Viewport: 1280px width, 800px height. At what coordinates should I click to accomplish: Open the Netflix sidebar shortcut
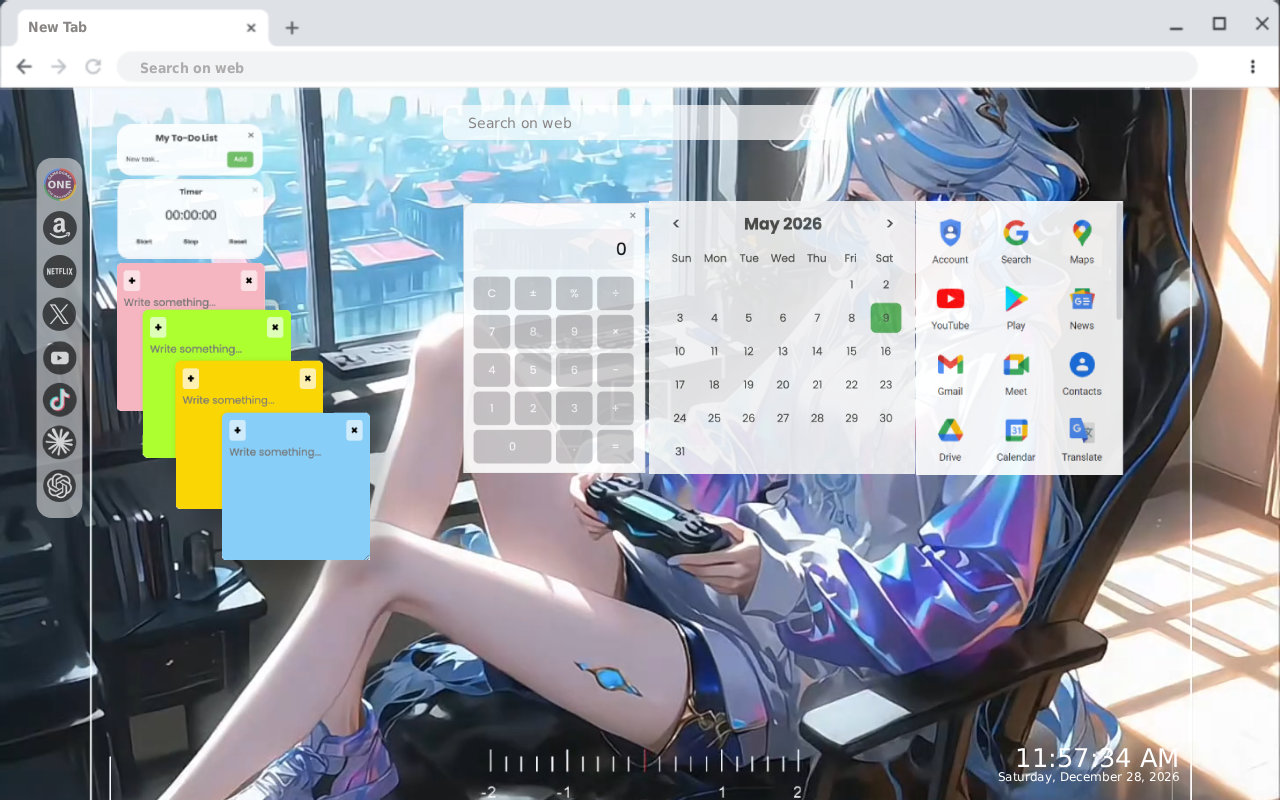59,271
